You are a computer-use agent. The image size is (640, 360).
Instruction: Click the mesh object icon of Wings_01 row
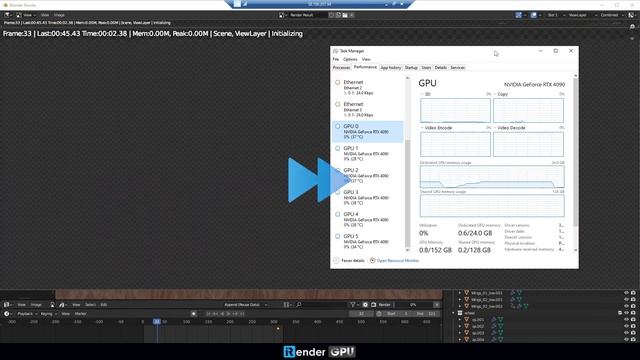click(x=467, y=293)
